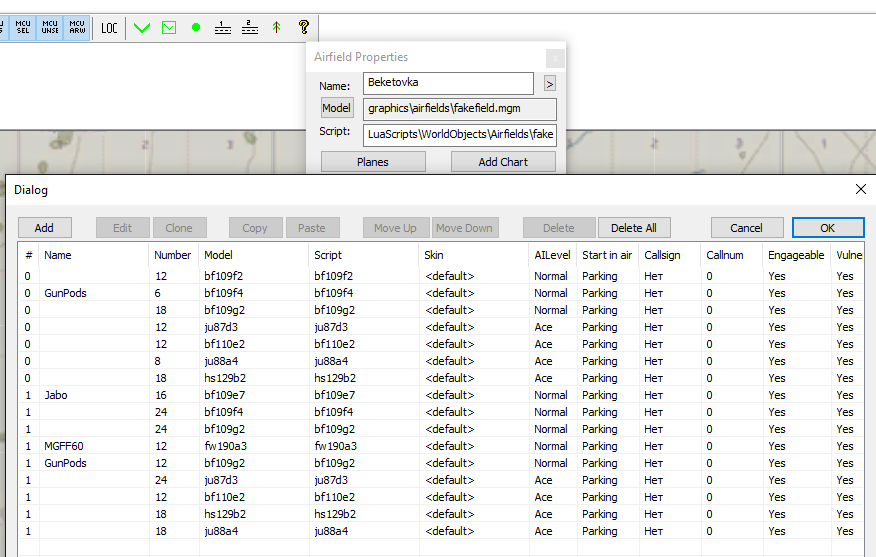Click the green boxed checkmark icon

[x=169, y=27]
